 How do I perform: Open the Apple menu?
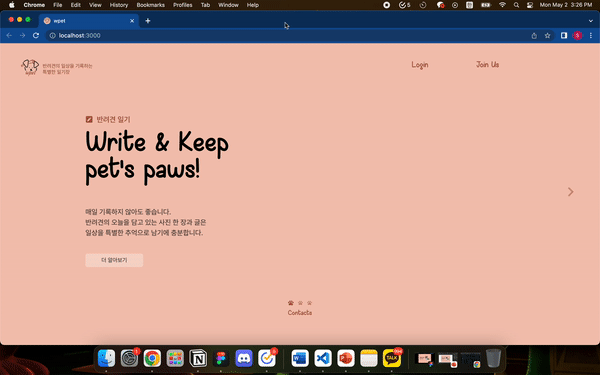coord(12,5)
